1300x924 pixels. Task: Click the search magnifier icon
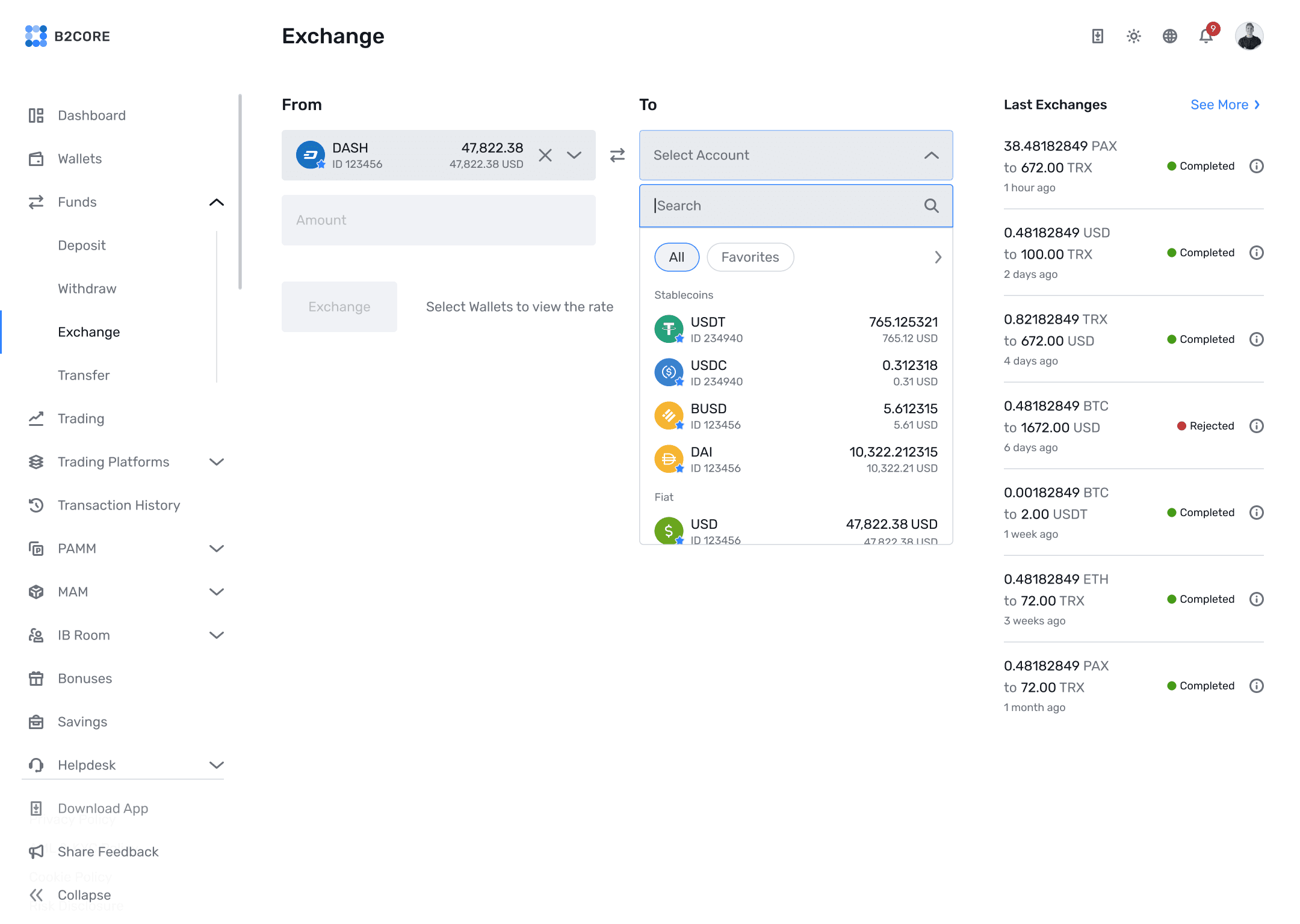(932, 206)
